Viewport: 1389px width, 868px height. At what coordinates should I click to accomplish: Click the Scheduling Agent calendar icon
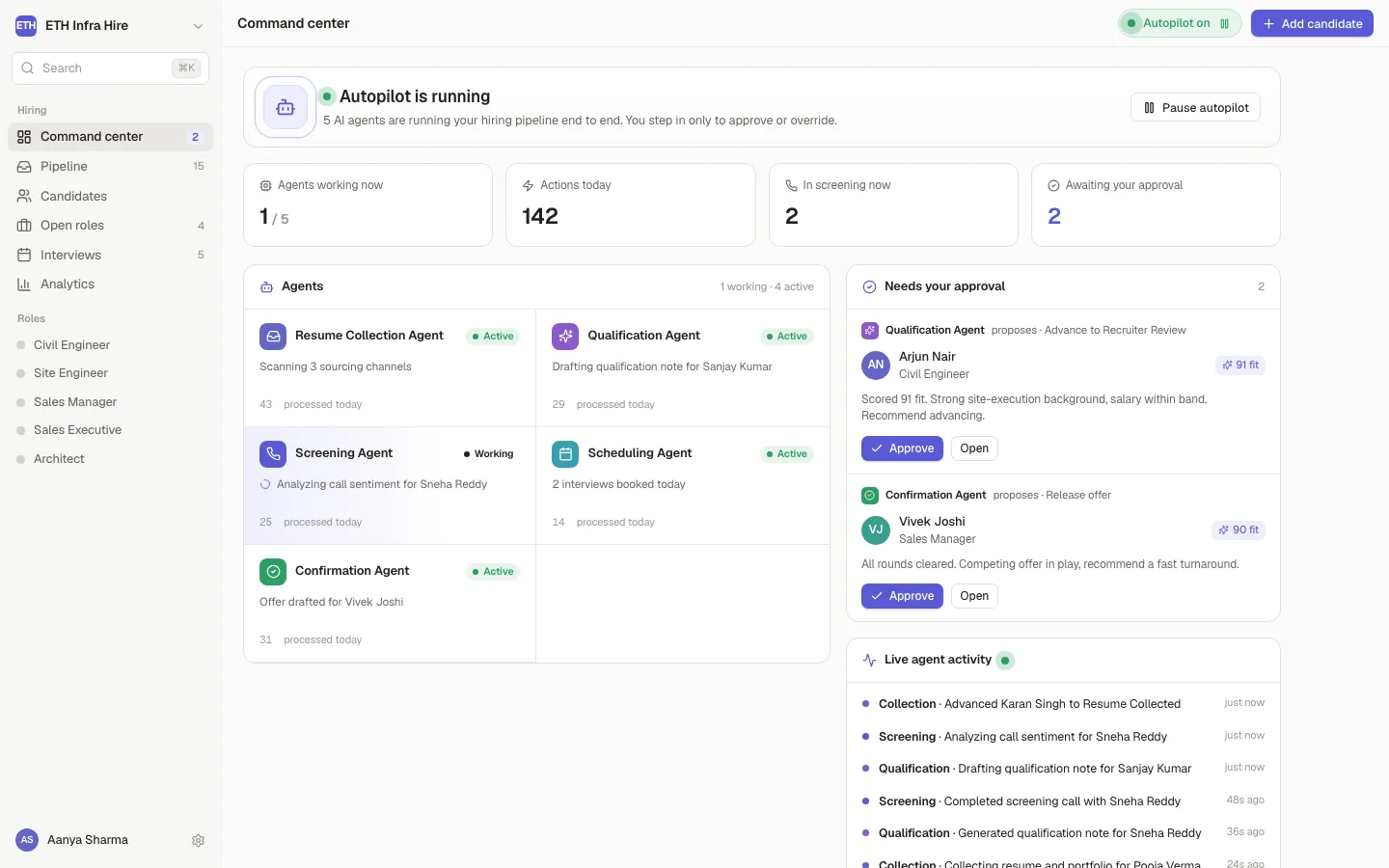coord(565,454)
